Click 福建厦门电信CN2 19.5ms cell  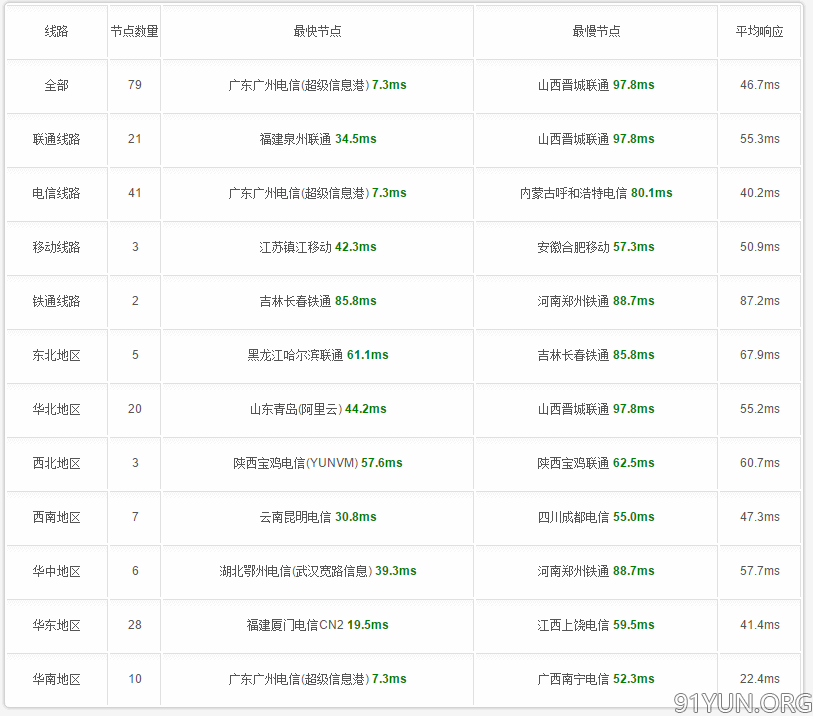point(318,625)
